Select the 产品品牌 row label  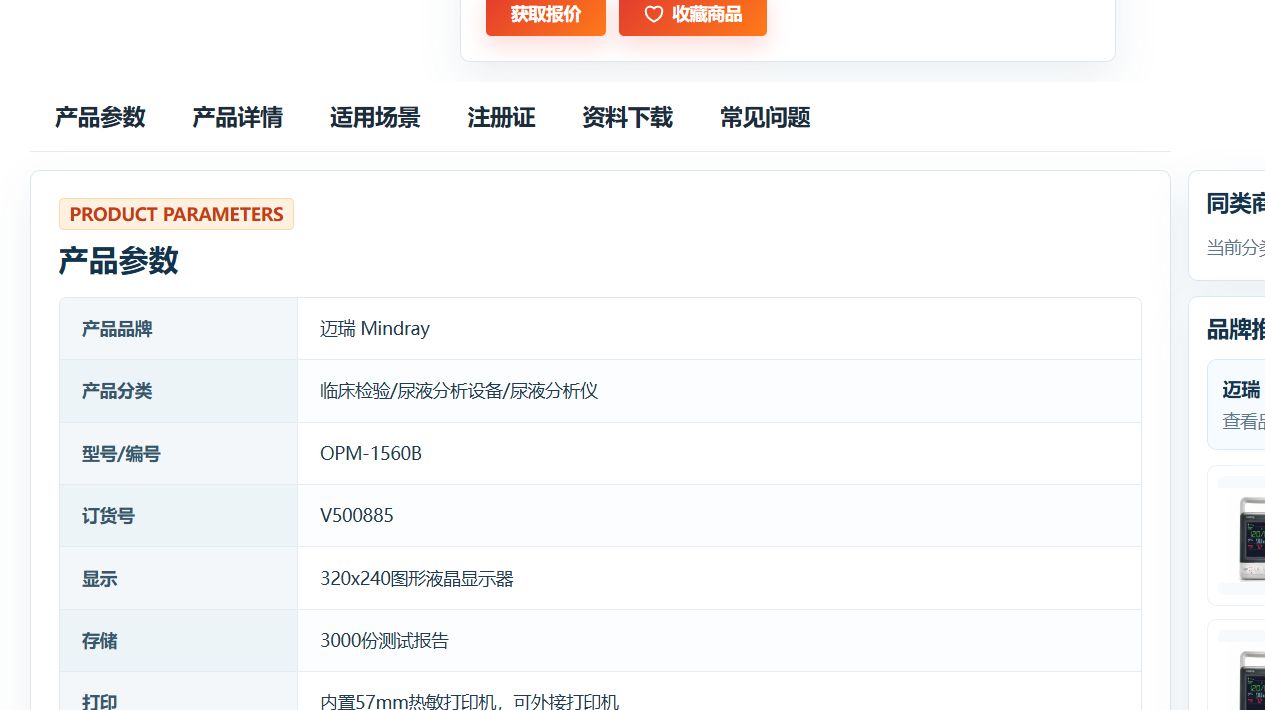(117, 329)
